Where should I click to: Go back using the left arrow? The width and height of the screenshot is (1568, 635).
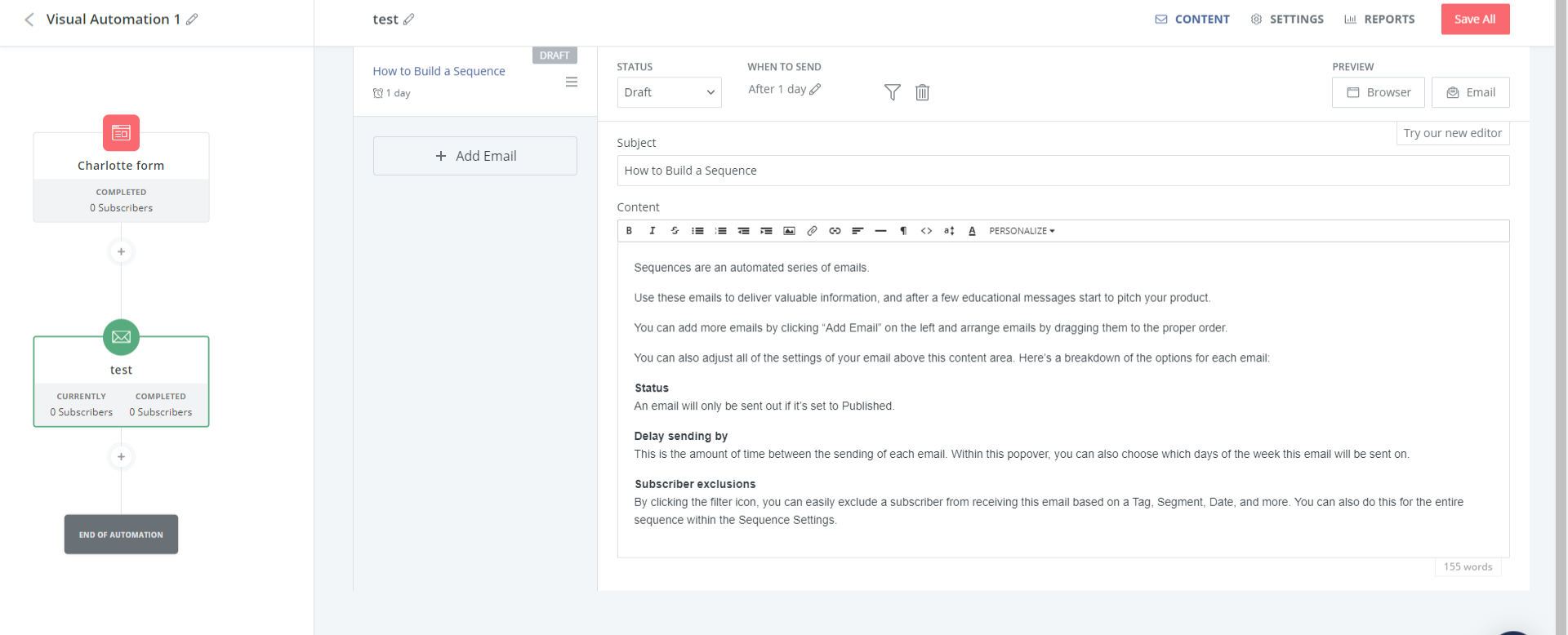point(29,19)
